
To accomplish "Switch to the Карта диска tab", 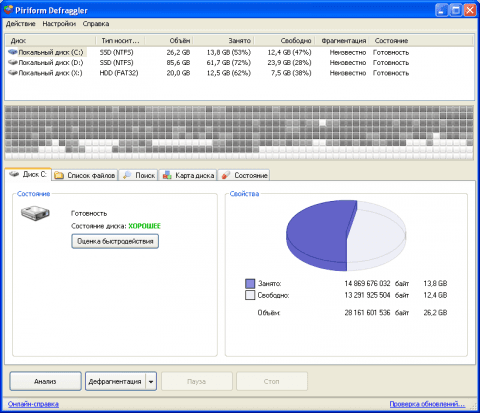I will pos(188,175).
